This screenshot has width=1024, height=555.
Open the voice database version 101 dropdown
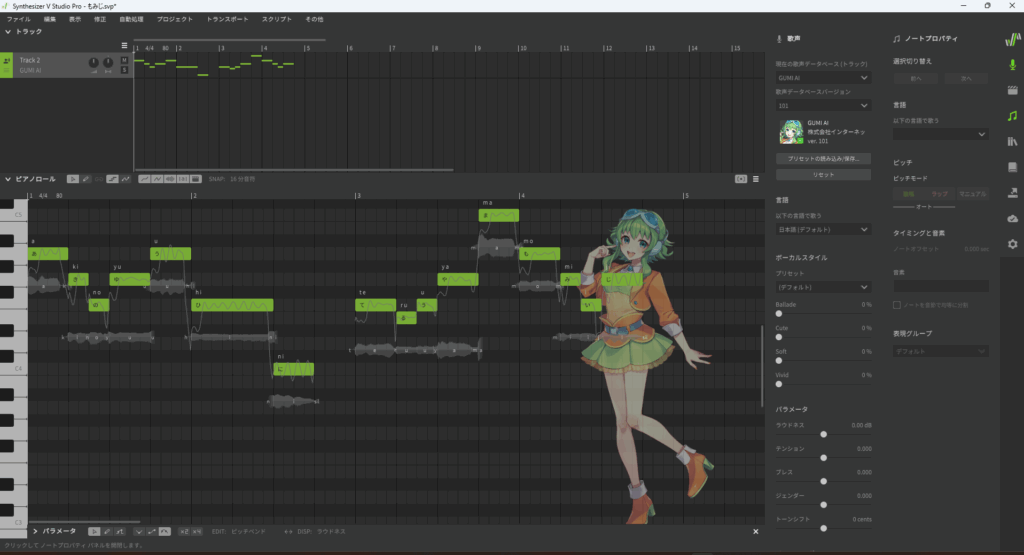click(x=823, y=105)
